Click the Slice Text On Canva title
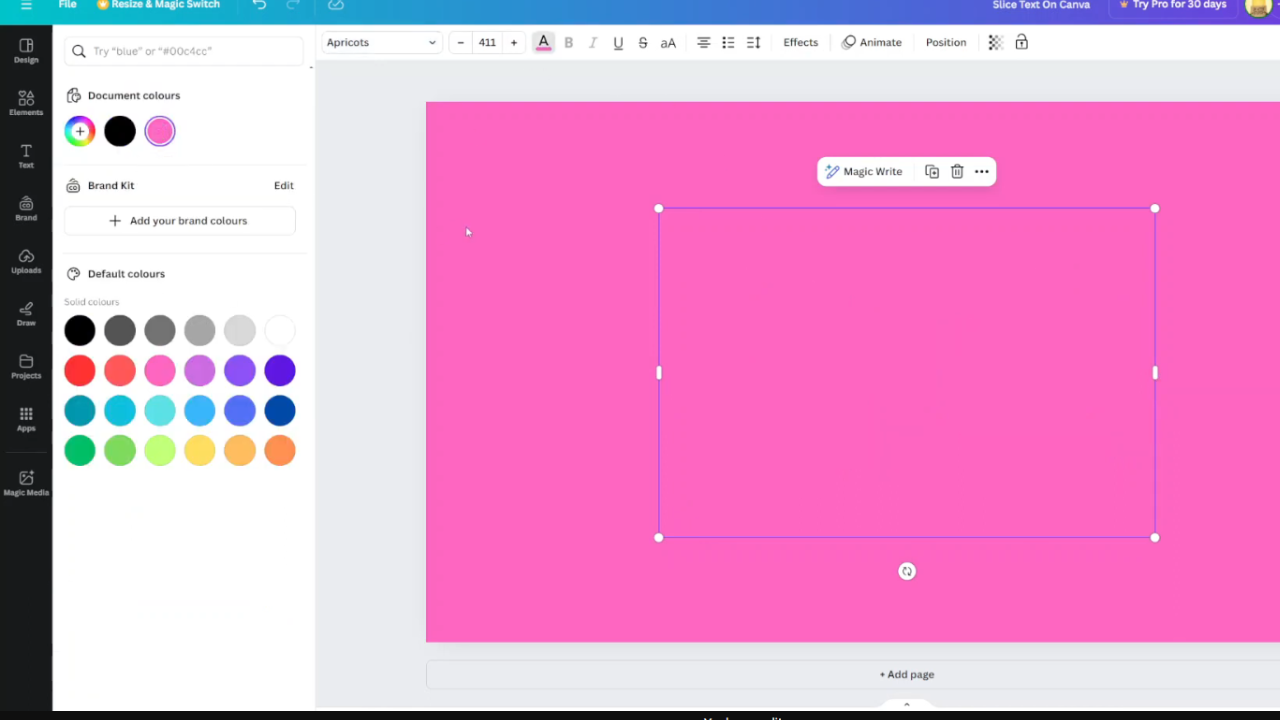This screenshot has width=1280, height=720. coord(1041,5)
